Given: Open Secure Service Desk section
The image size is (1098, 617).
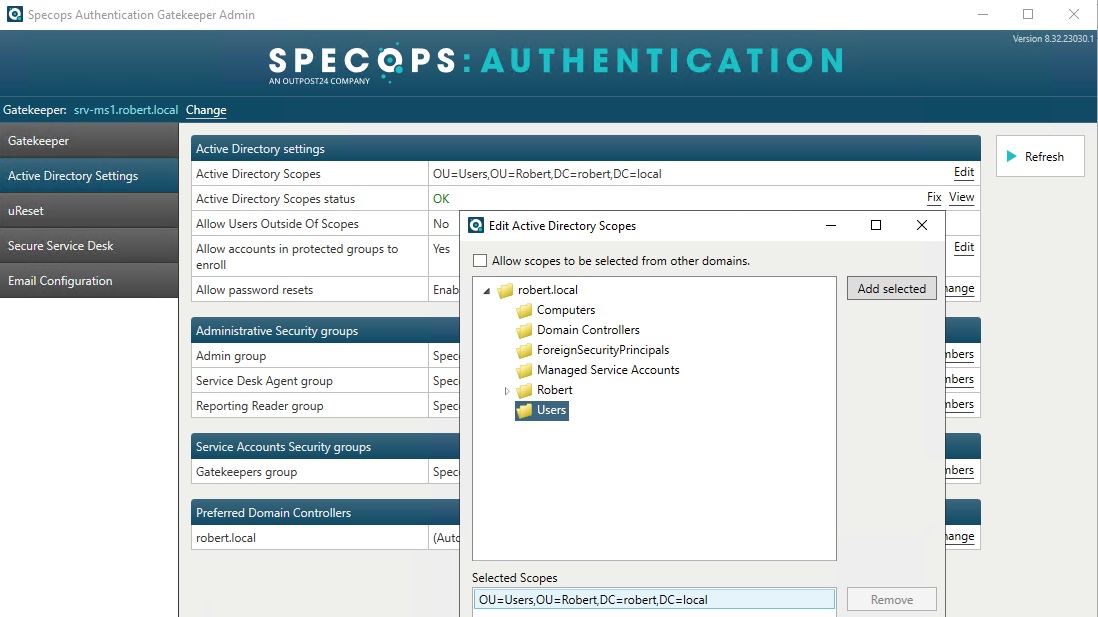Looking at the screenshot, I should [89, 246].
